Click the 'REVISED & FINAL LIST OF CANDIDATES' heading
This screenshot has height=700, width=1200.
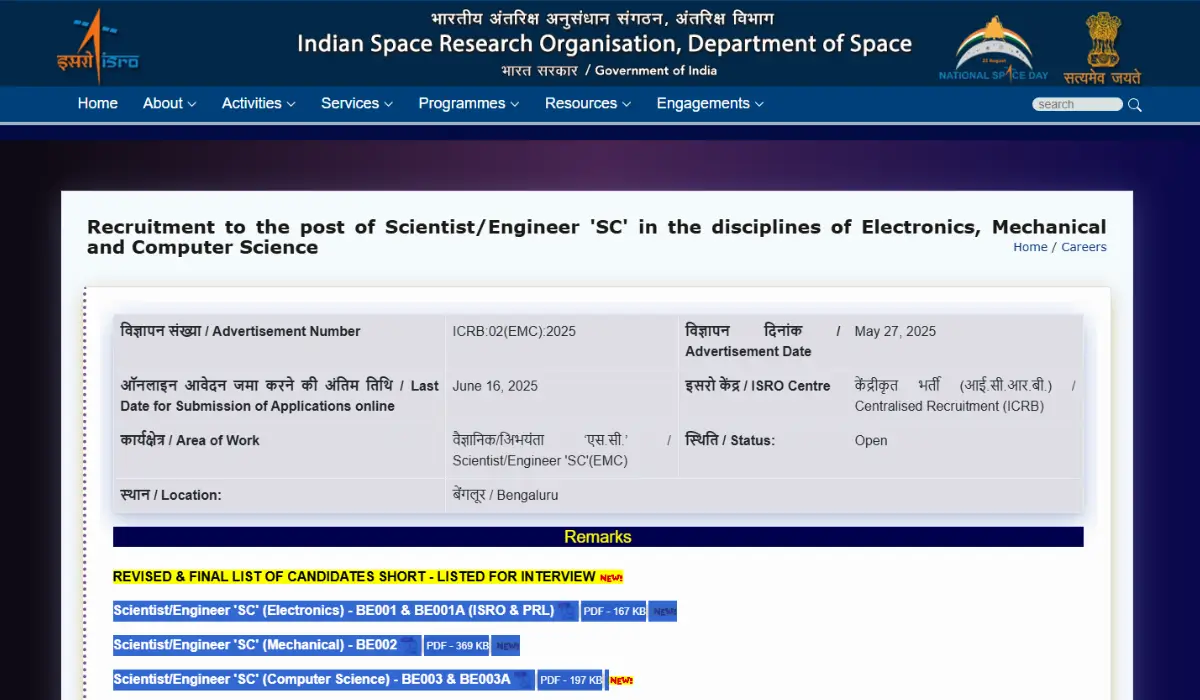coord(354,577)
